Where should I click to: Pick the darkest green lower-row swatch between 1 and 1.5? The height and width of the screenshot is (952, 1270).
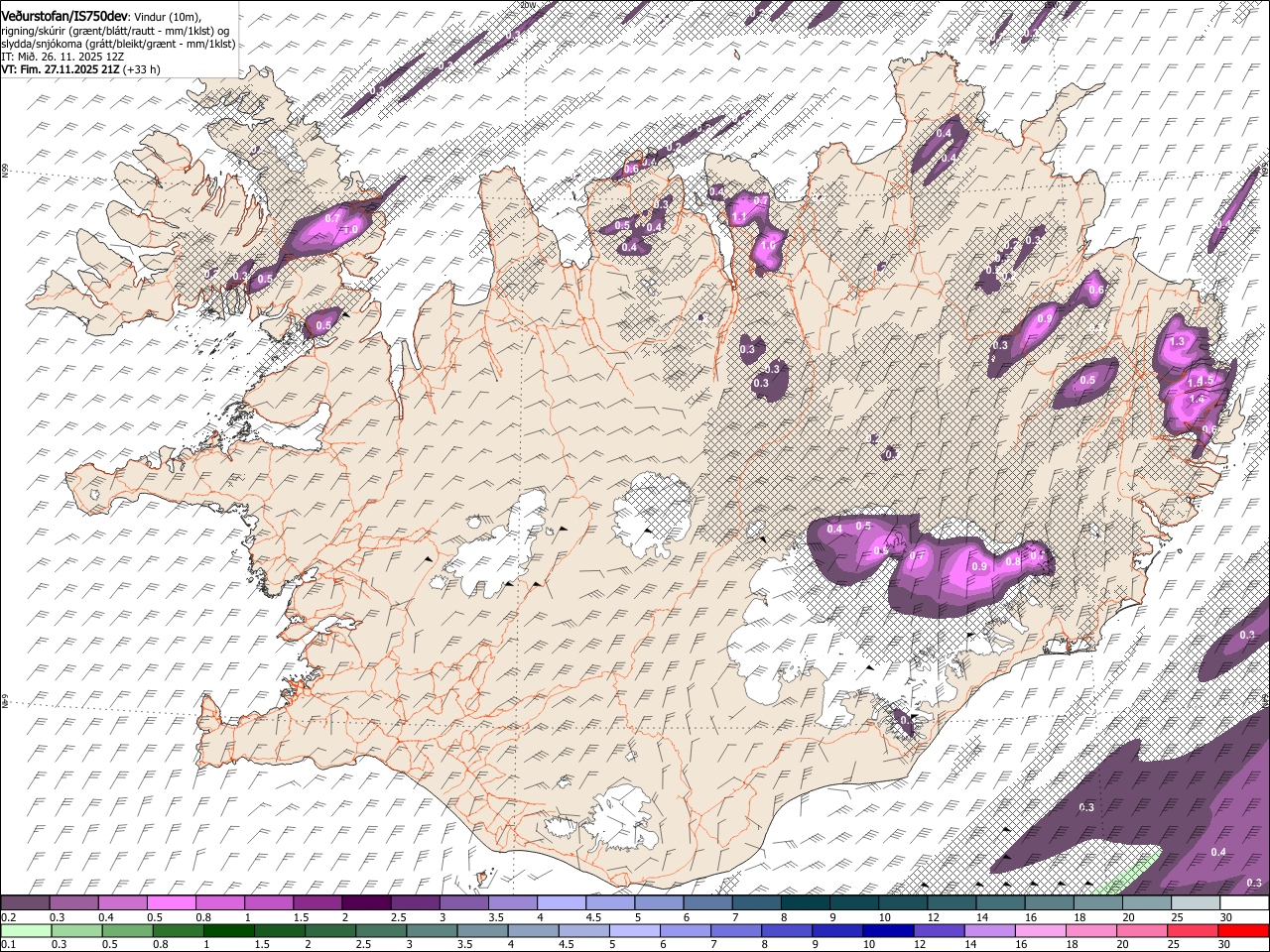point(228,930)
